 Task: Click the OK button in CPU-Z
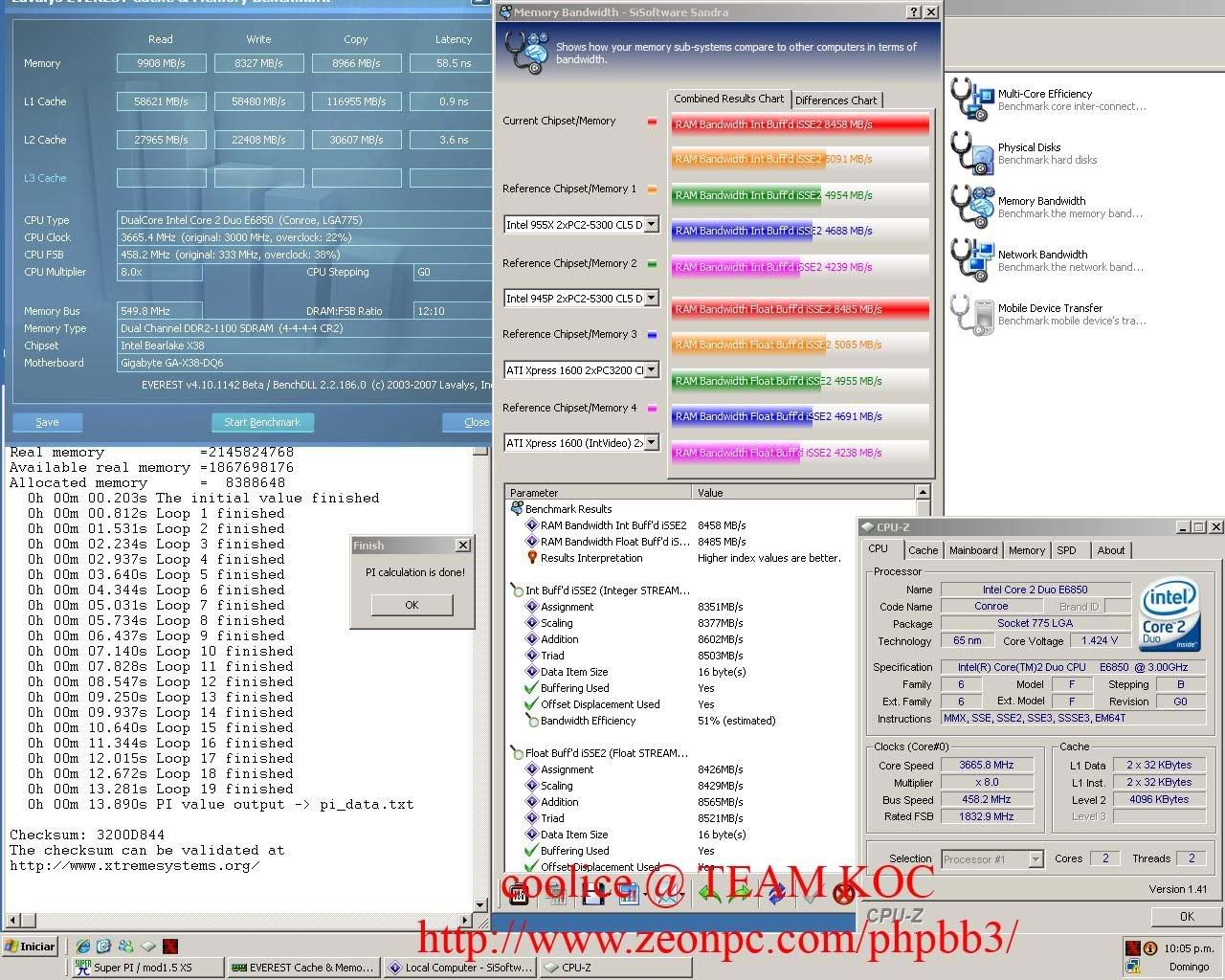click(x=1187, y=916)
